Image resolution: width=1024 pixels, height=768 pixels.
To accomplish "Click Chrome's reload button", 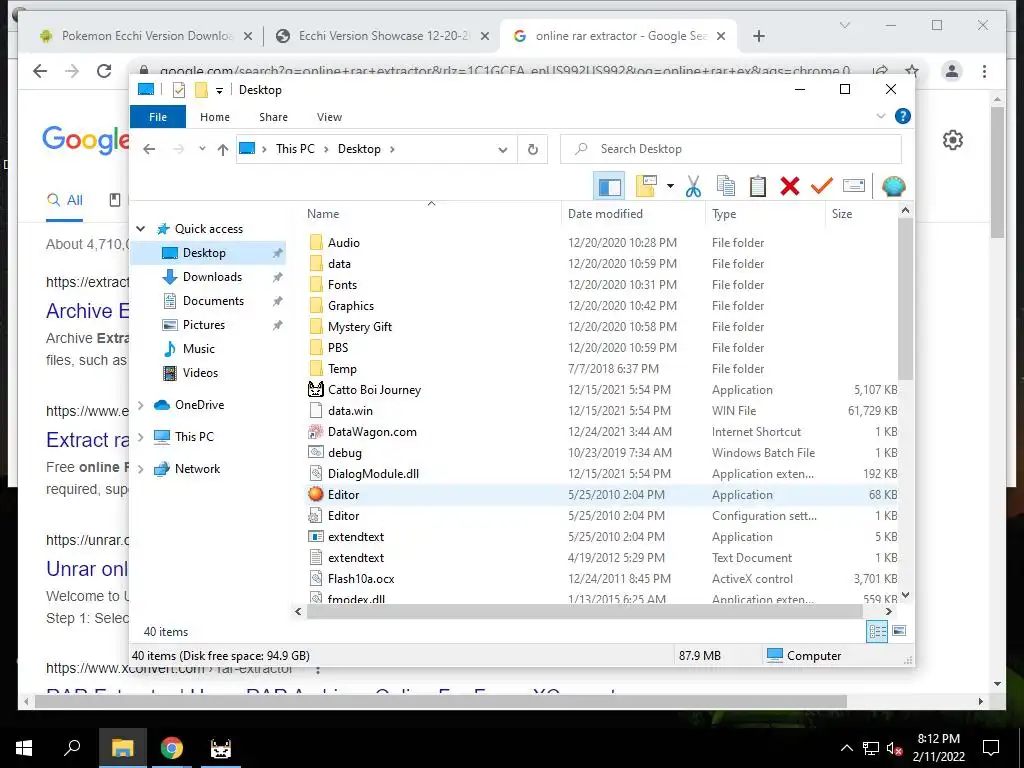I will [104, 71].
